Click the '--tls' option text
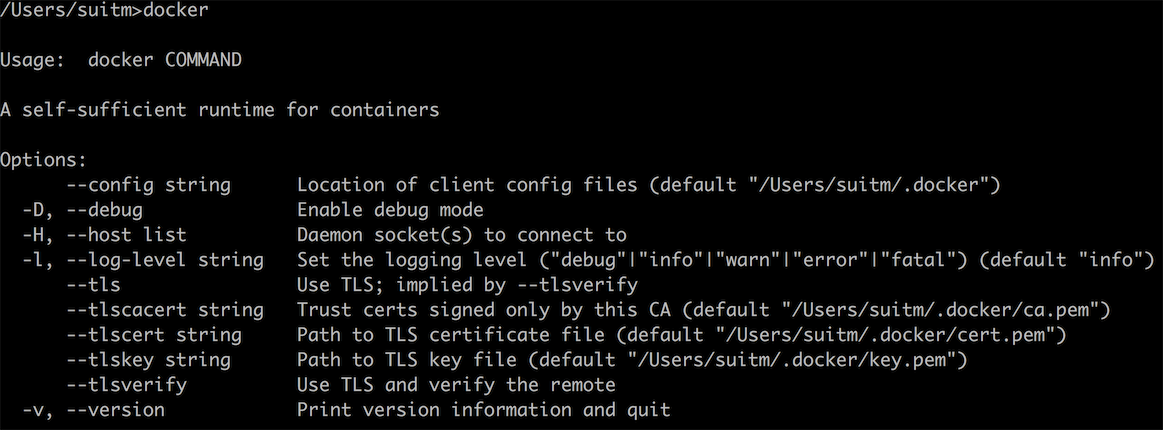 pyautogui.click(x=93, y=285)
